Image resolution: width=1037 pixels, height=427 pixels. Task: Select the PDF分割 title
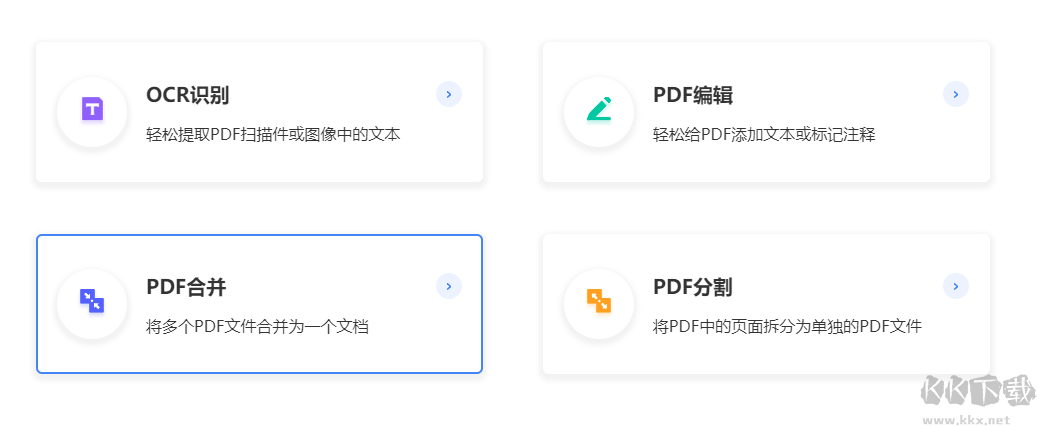693,288
